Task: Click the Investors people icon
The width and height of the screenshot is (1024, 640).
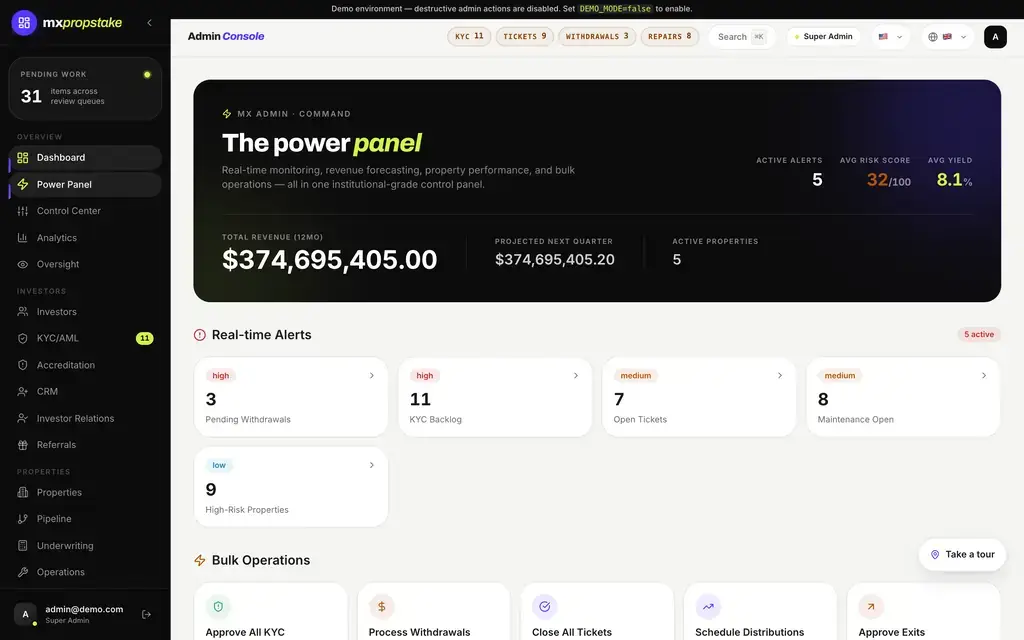Action: pos(23,312)
